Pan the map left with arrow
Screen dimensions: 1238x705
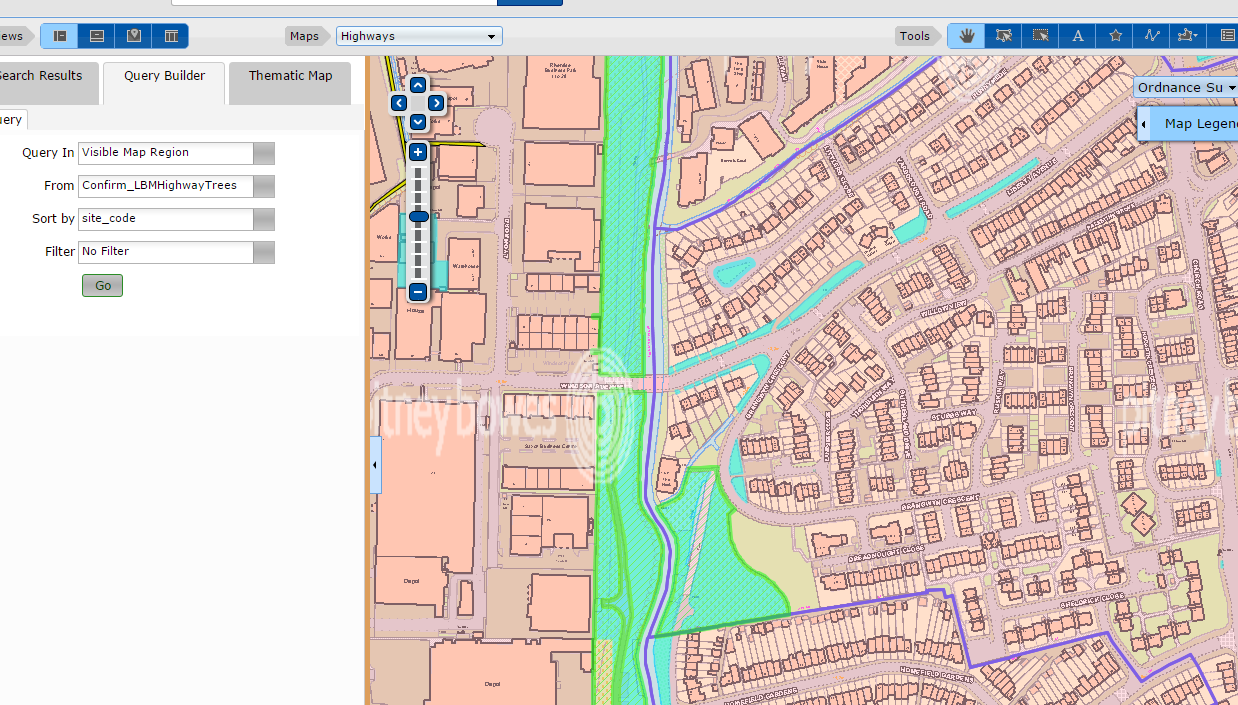click(399, 103)
